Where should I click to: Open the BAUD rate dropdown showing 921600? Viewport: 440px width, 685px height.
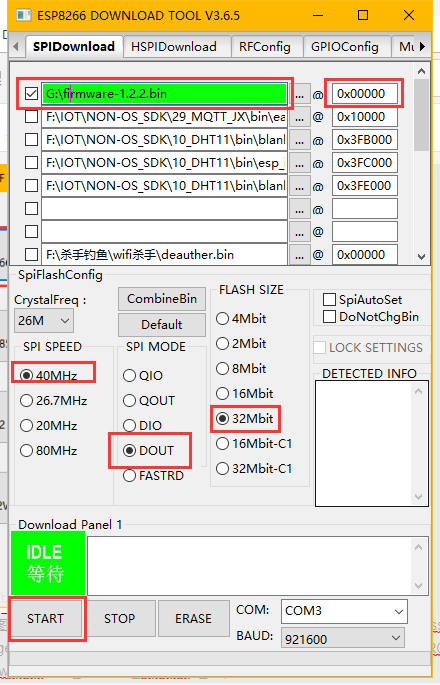click(343, 639)
